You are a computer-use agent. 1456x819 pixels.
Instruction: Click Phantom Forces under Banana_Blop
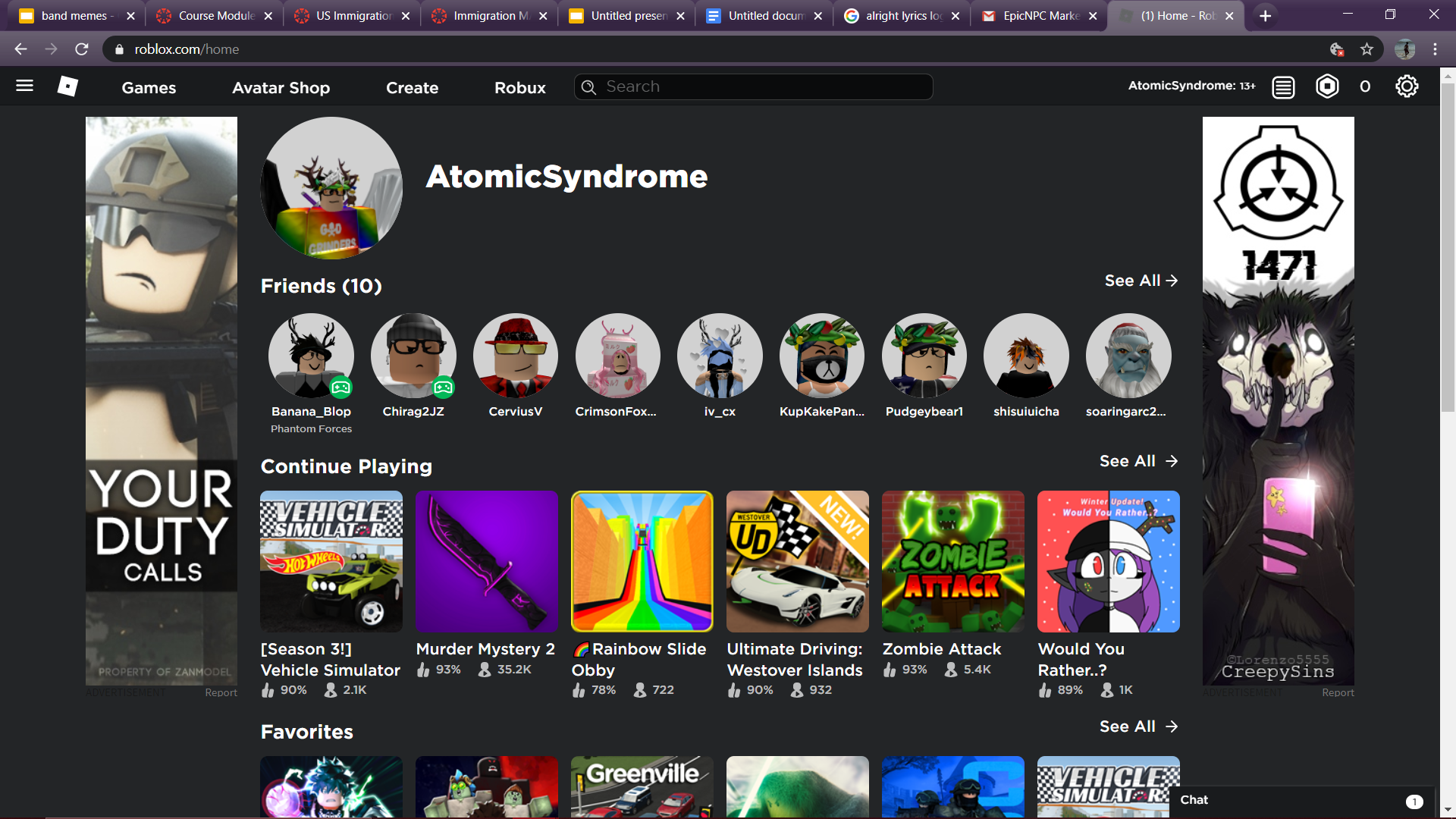[311, 429]
